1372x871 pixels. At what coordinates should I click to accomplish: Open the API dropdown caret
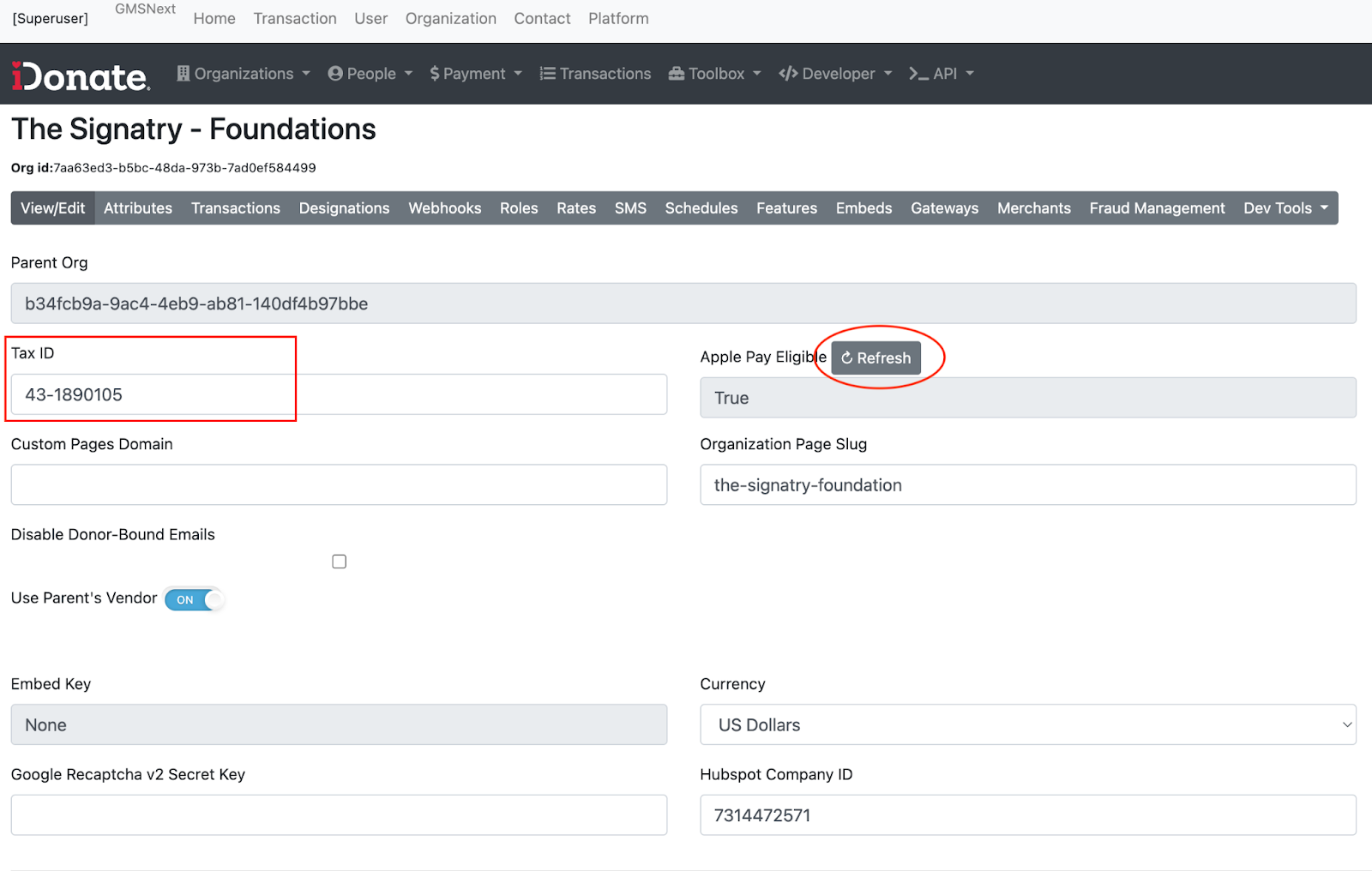[x=970, y=74]
